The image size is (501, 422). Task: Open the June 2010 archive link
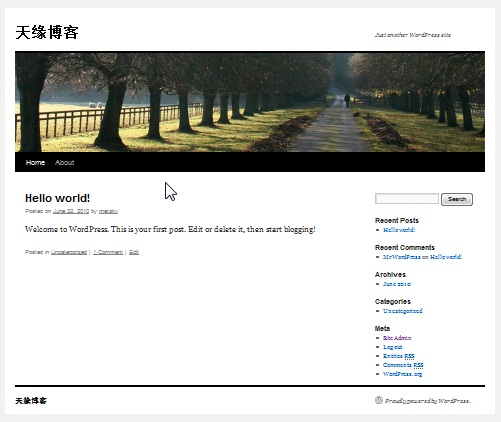point(397,284)
